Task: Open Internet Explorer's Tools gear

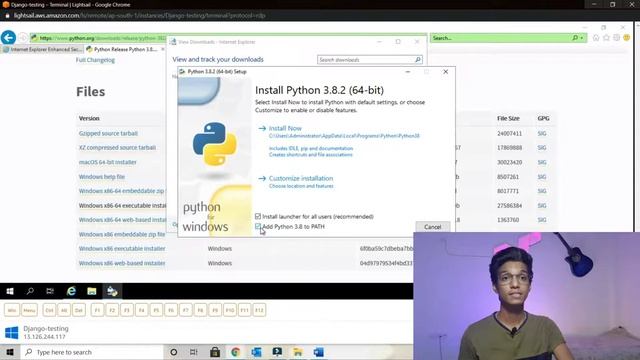Action: [616, 38]
